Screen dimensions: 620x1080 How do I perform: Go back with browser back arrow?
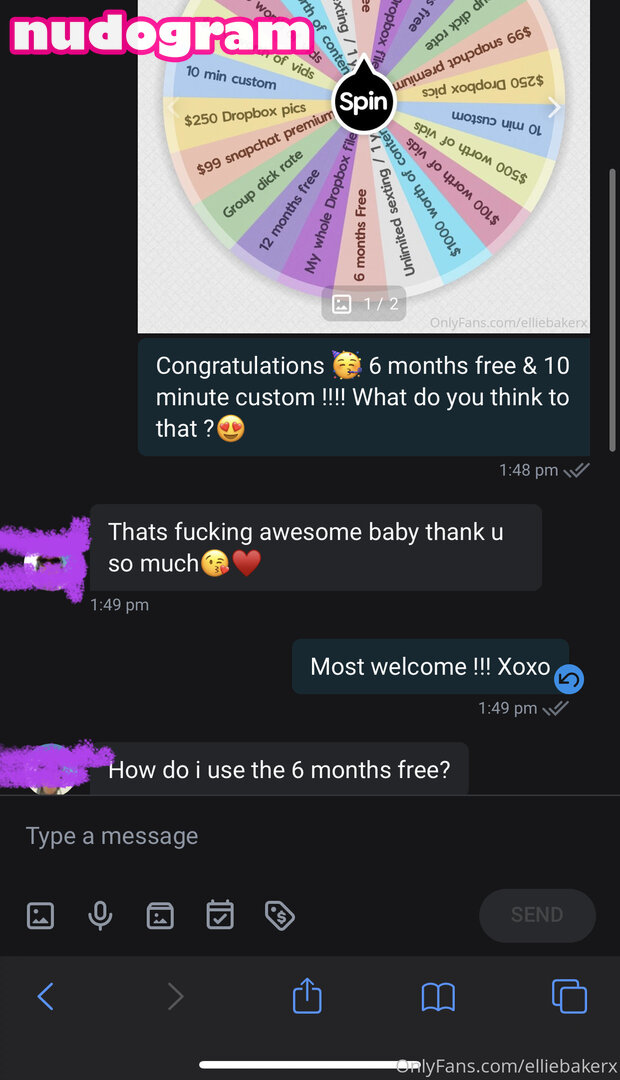pos(45,996)
